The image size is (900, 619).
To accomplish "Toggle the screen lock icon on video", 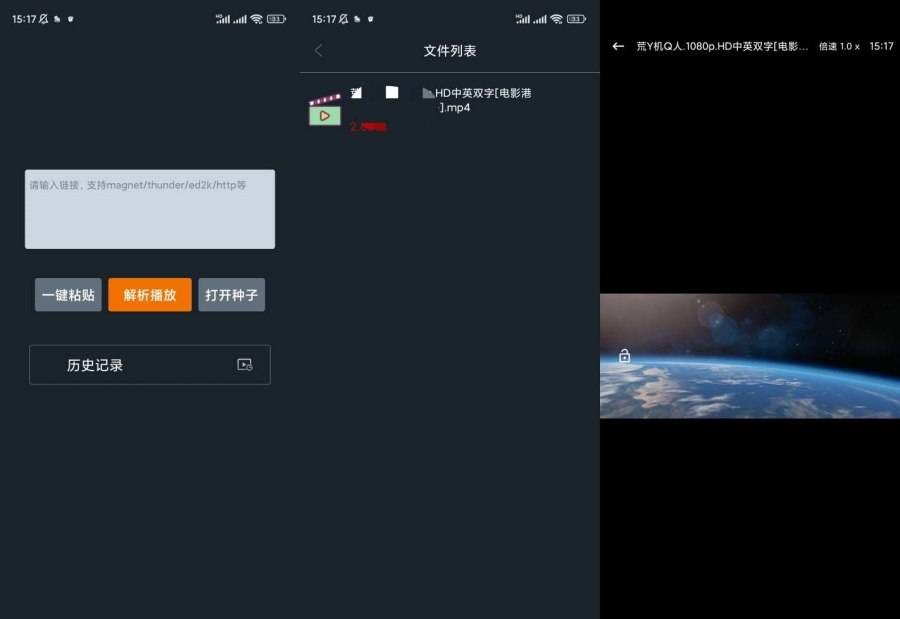I will 624,355.
